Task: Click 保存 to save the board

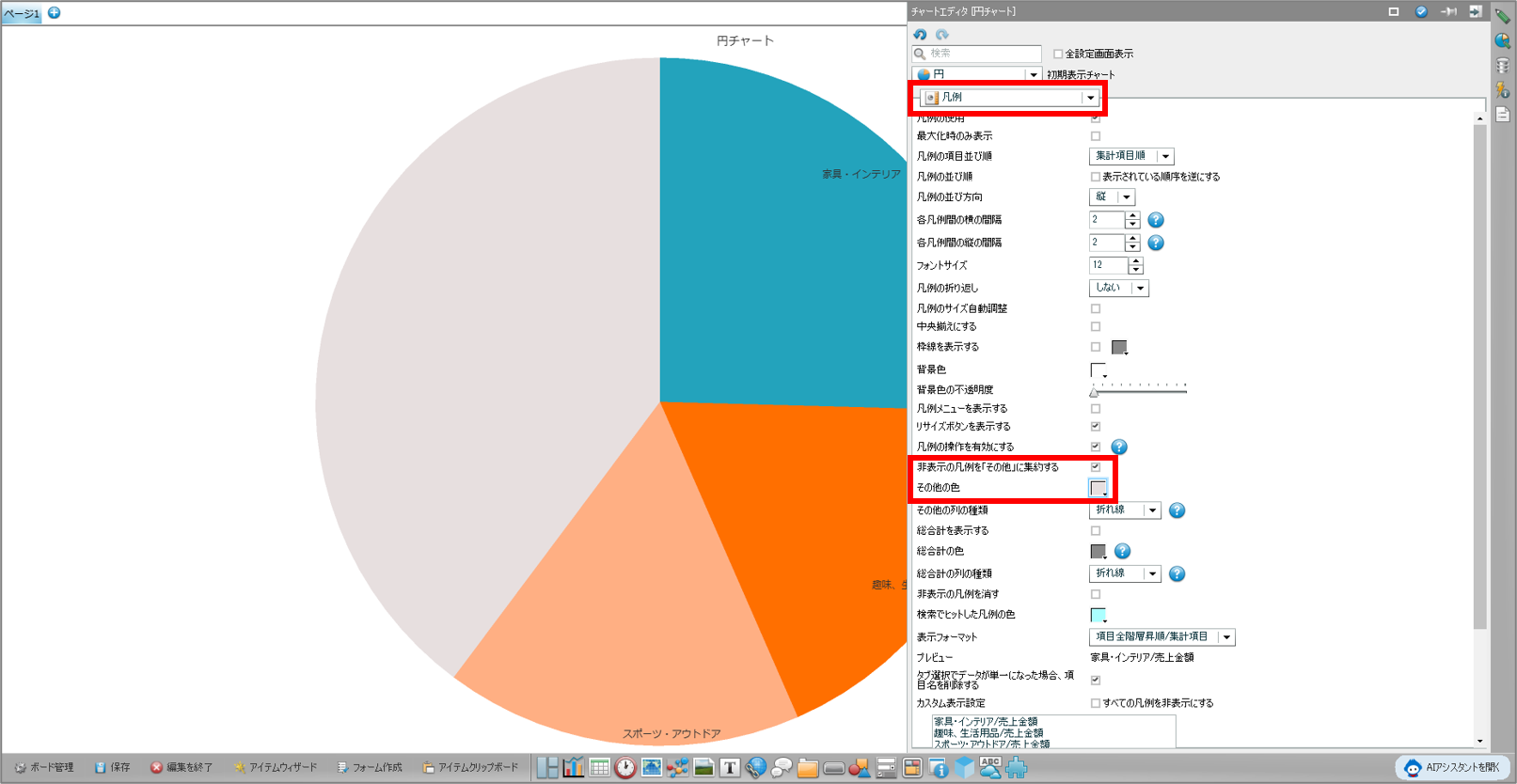Action: 112,768
